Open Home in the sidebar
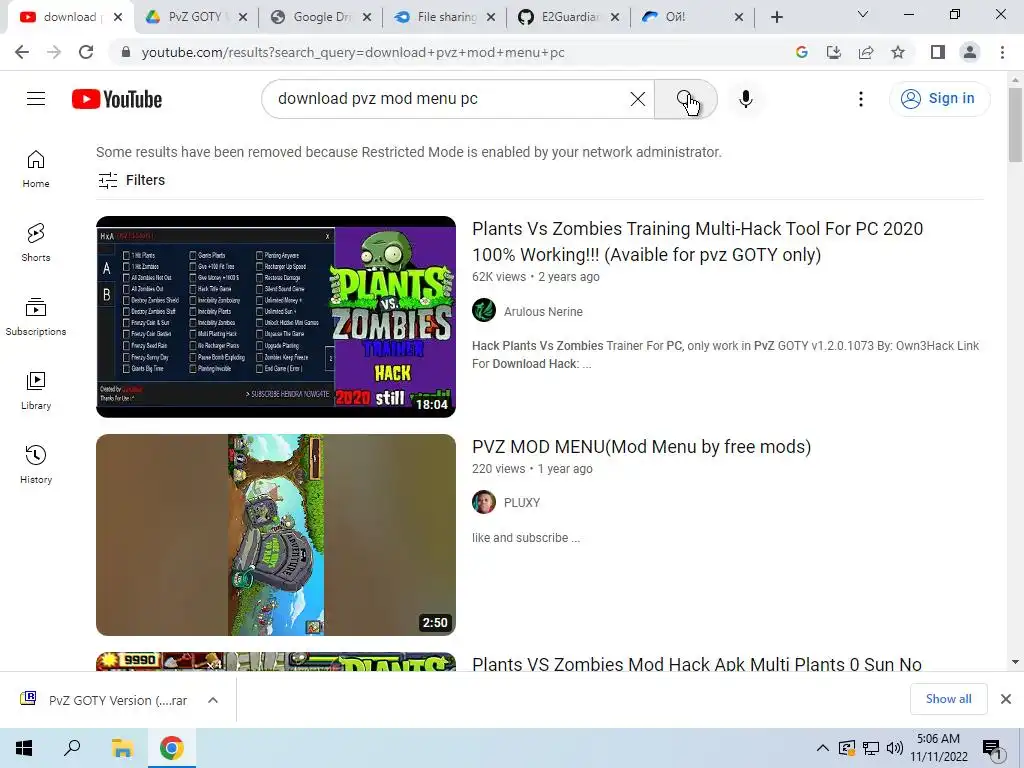 coord(36,169)
